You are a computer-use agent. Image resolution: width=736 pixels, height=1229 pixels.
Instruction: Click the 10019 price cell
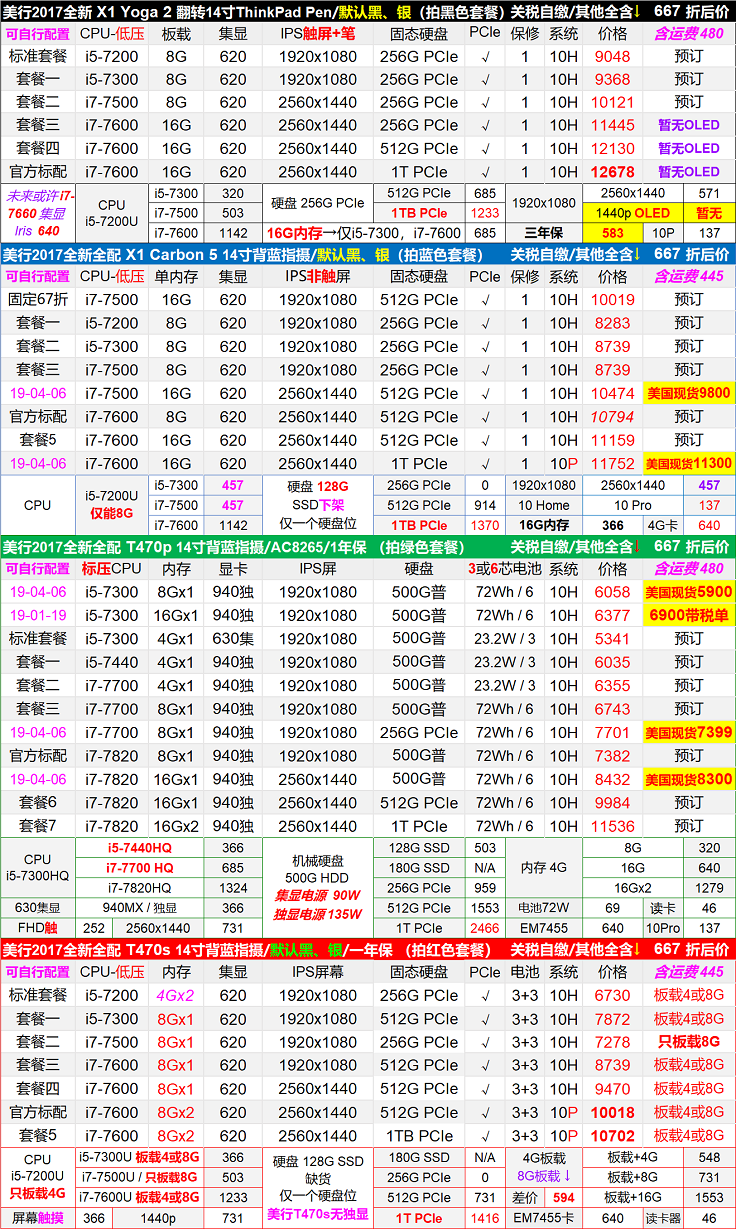[x=612, y=300]
